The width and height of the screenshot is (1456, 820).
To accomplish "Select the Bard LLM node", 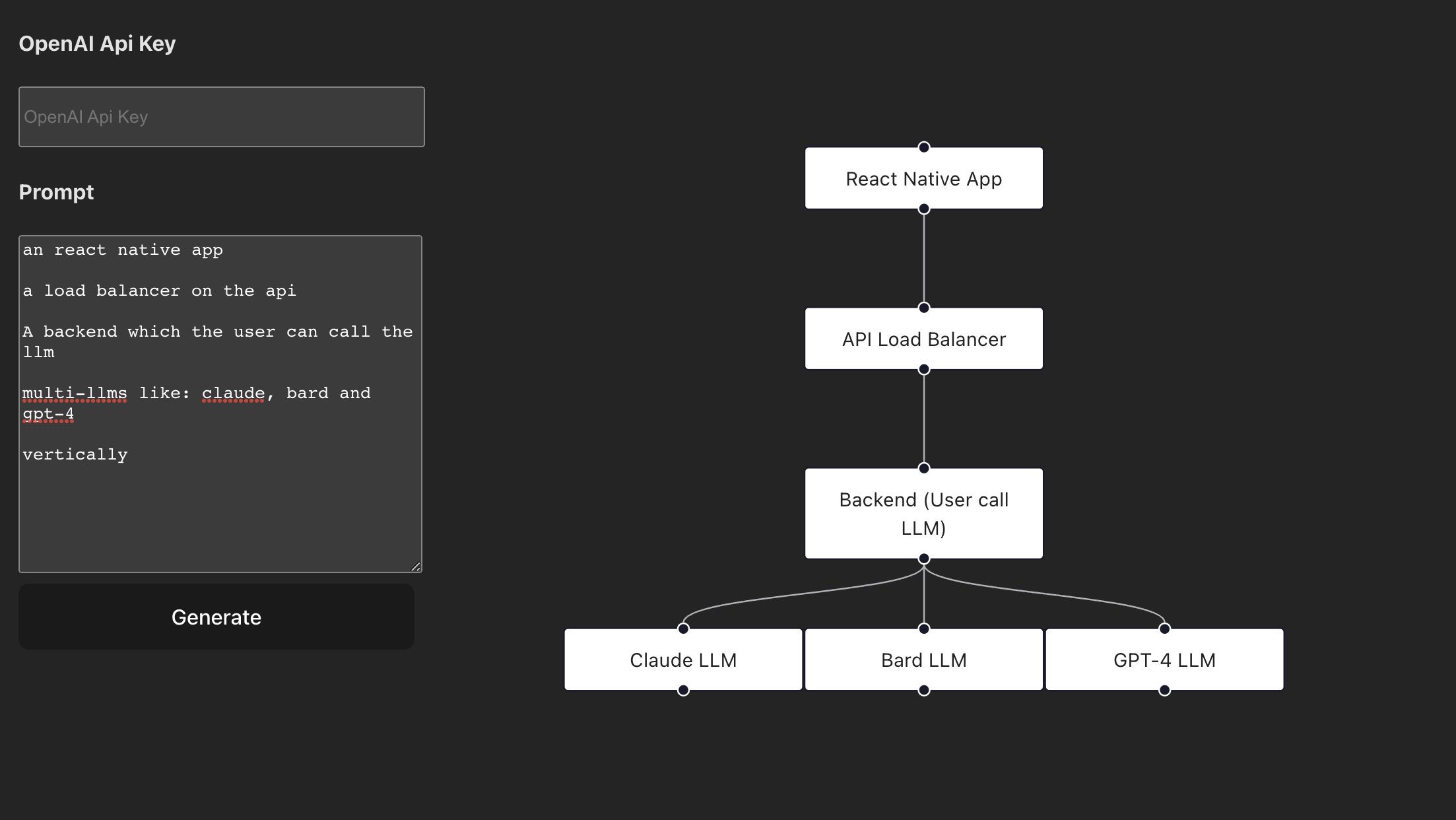I will pos(923,660).
